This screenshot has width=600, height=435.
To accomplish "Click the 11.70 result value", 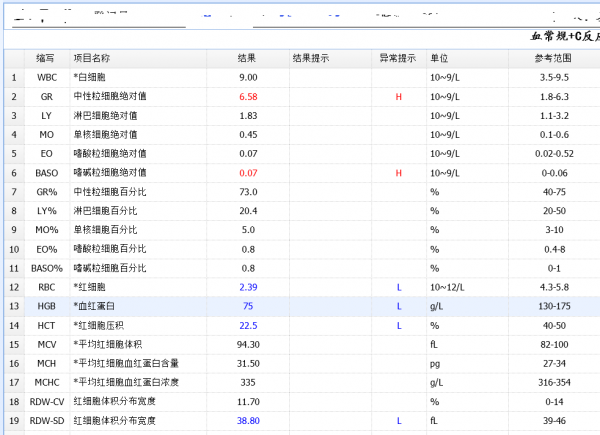I will pyautogui.click(x=248, y=402).
